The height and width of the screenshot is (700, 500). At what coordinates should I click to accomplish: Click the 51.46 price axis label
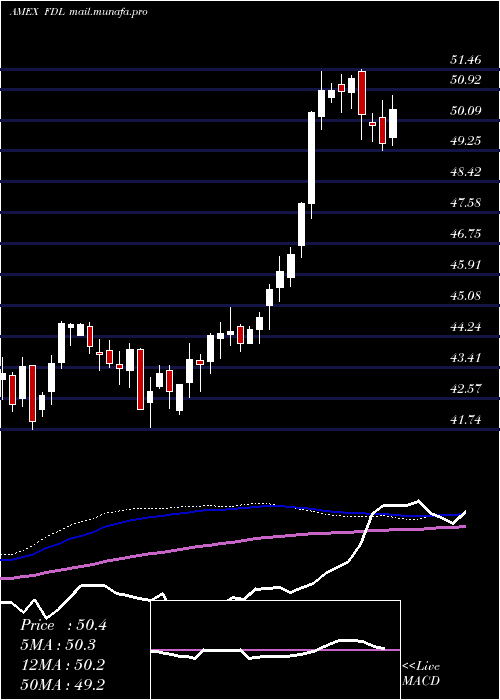(x=466, y=59)
